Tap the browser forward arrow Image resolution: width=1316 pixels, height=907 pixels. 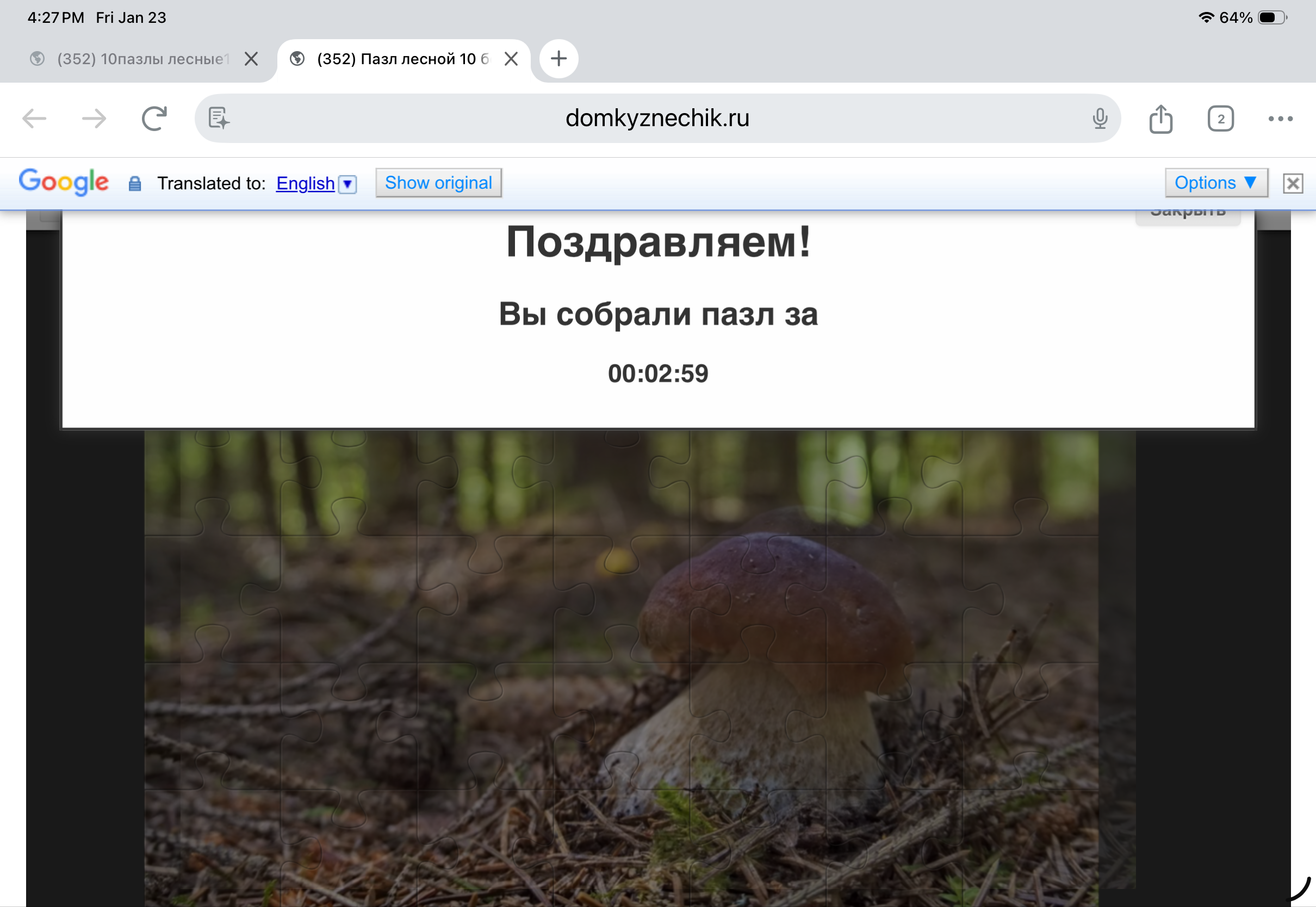94,119
